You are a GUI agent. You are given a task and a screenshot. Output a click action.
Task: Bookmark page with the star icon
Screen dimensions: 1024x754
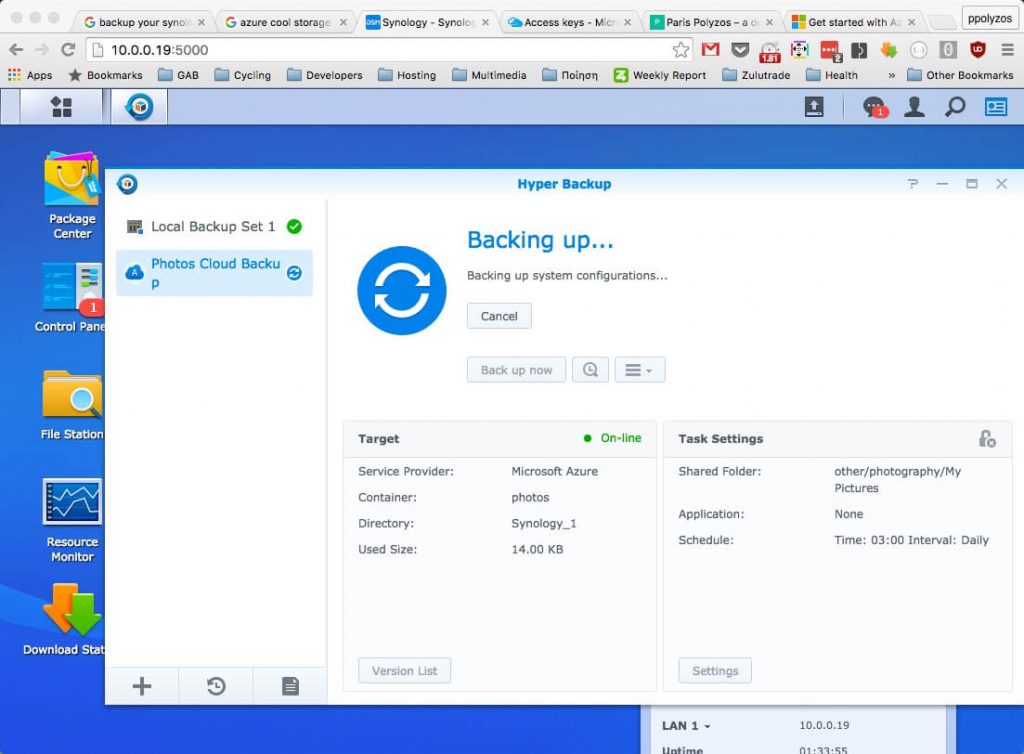point(680,50)
